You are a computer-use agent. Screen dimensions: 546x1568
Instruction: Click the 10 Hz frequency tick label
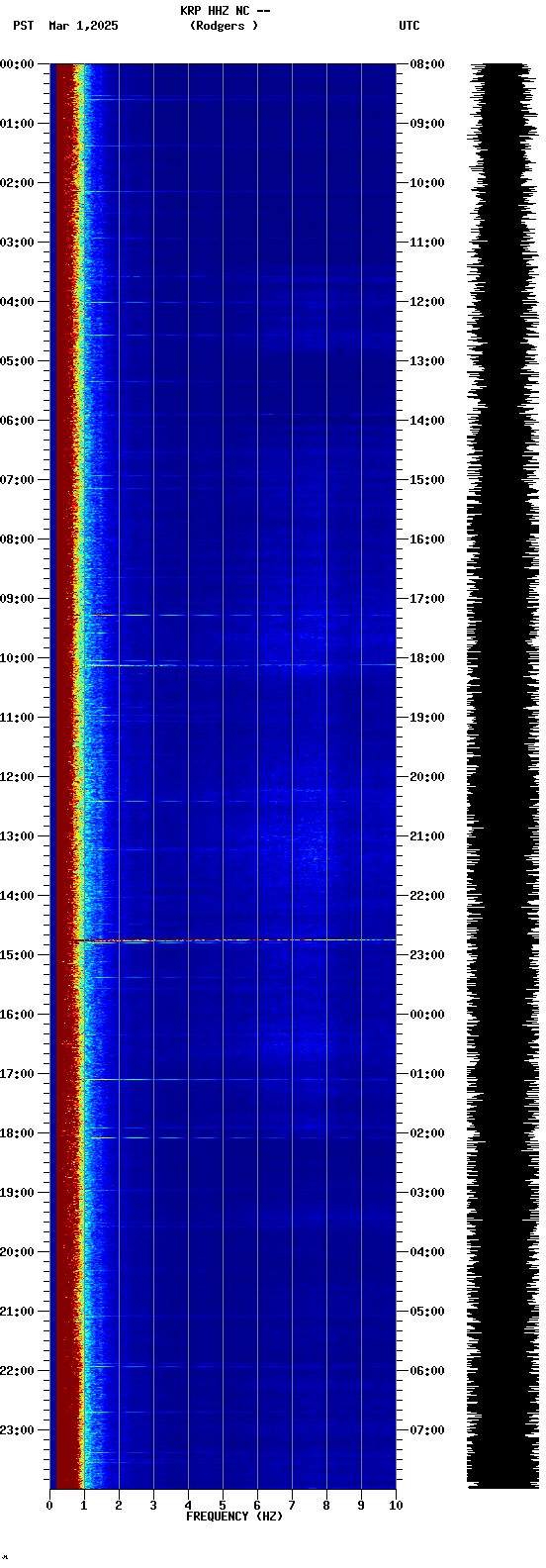(396, 1506)
